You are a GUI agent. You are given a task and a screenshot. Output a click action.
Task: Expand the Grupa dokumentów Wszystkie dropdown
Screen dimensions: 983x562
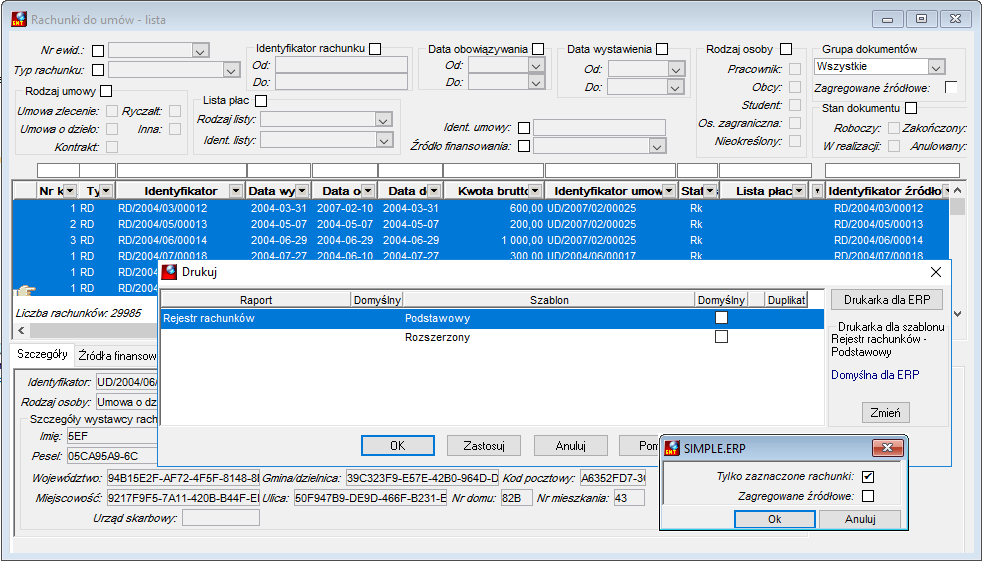pos(935,67)
